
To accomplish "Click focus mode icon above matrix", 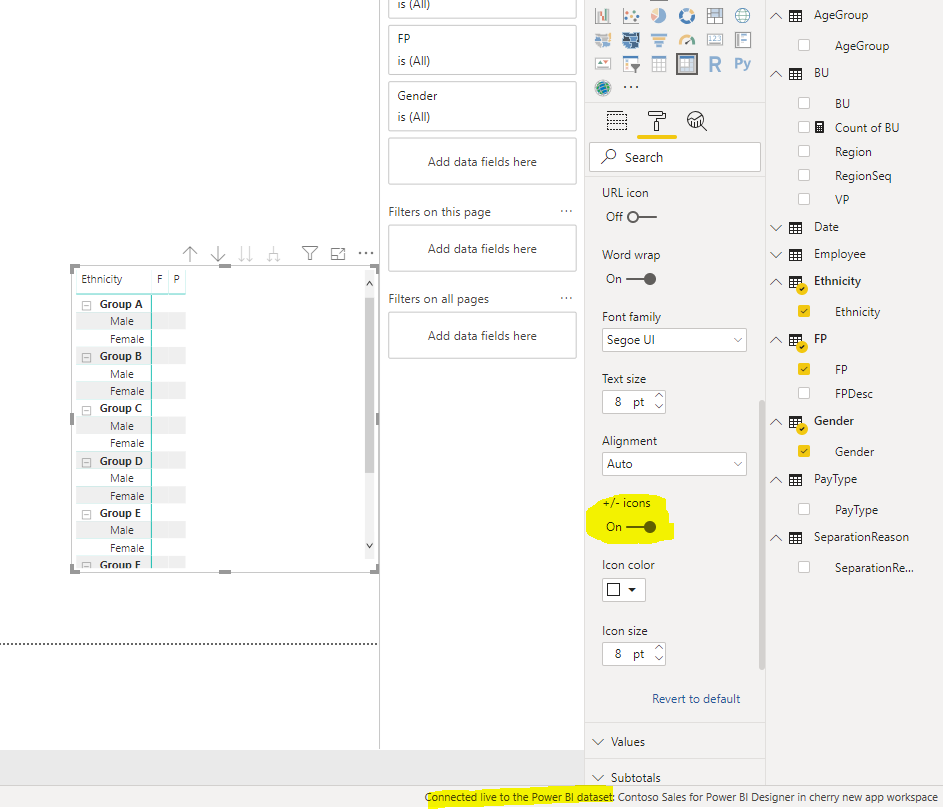I will 338,254.
